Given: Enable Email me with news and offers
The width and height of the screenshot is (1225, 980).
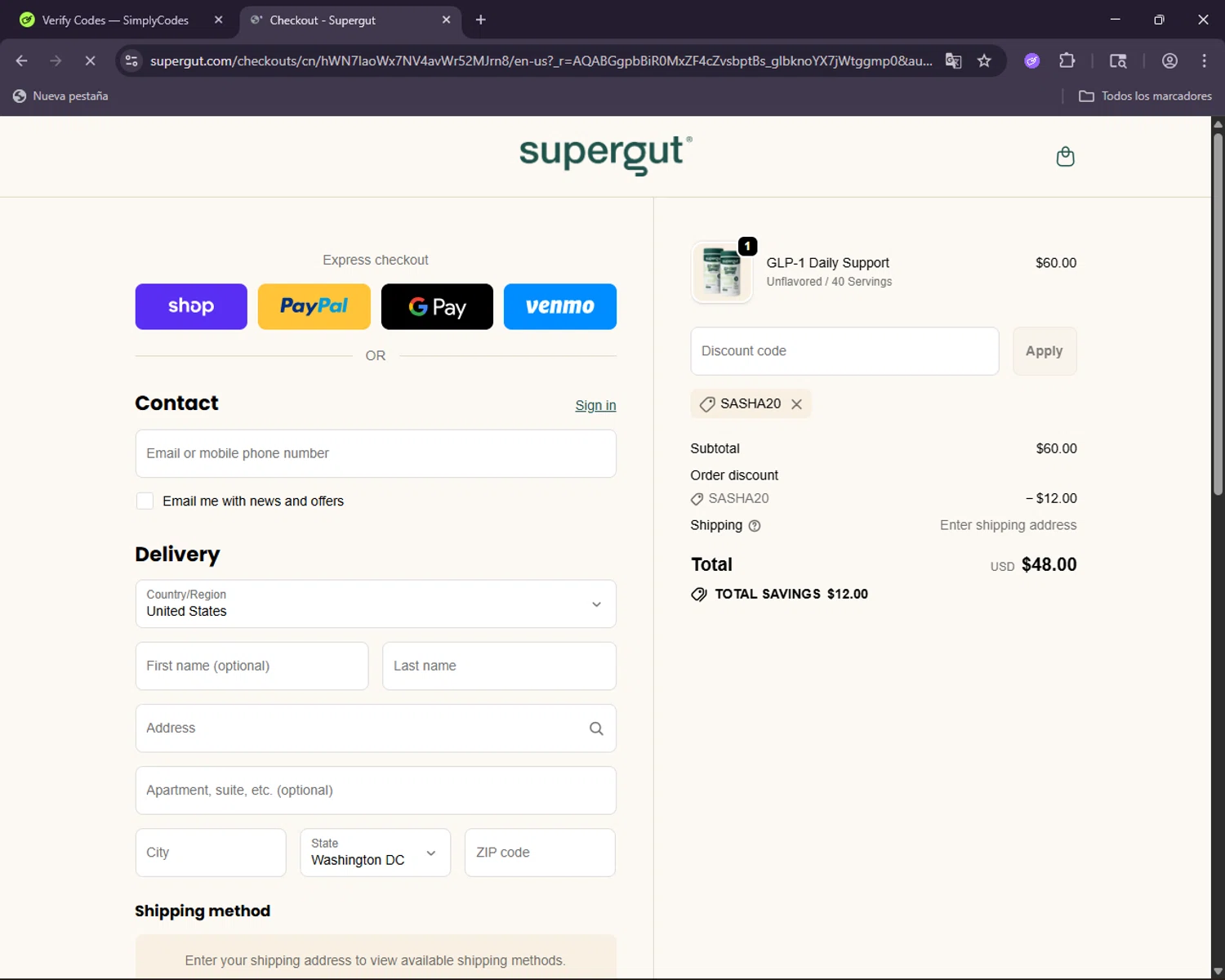Looking at the screenshot, I should (145, 501).
